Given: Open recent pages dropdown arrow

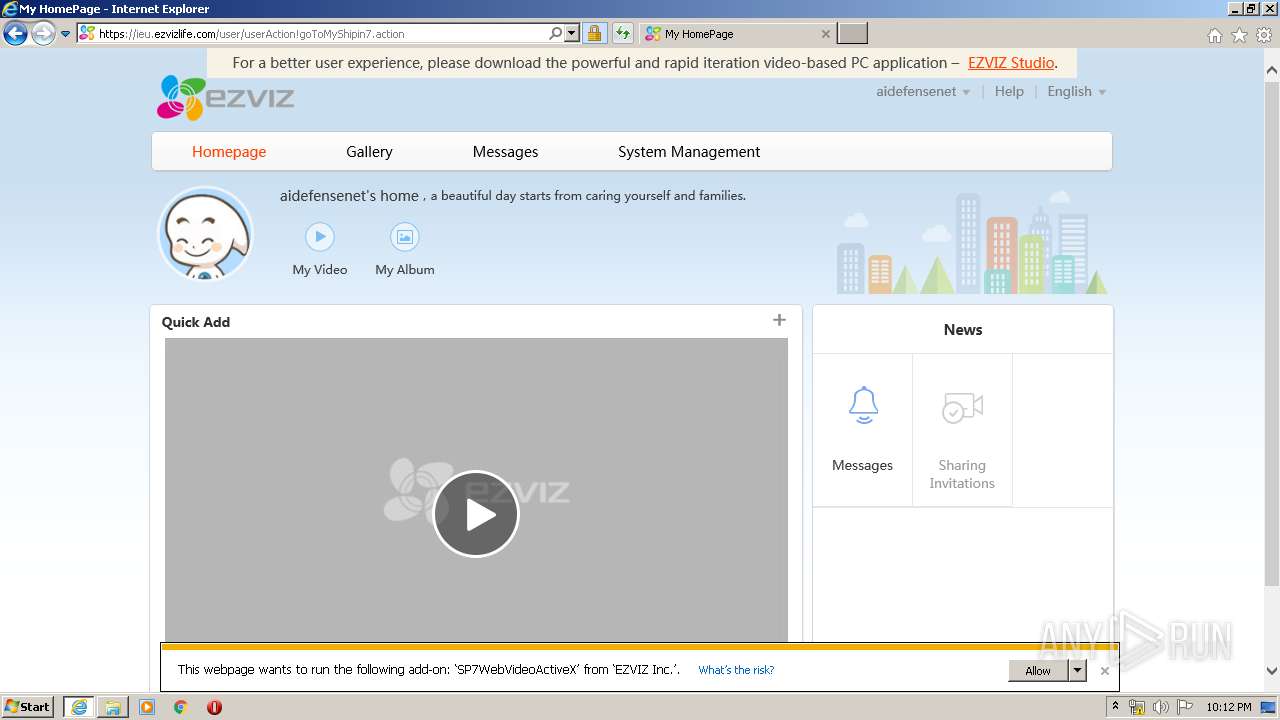Looking at the screenshot, I should click(x=66, y=34).
